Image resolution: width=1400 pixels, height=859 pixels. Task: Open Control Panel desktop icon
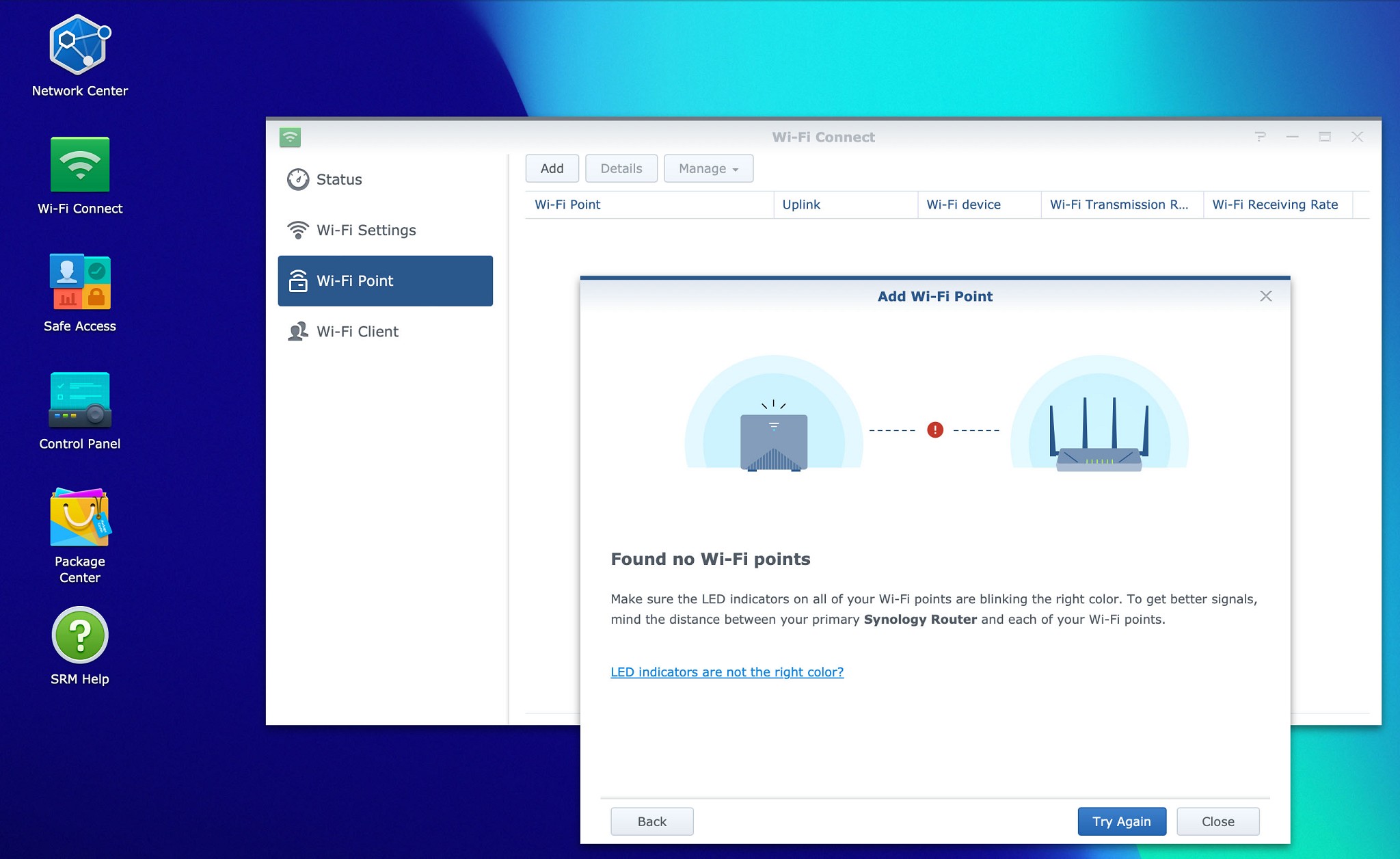point(80,400)
